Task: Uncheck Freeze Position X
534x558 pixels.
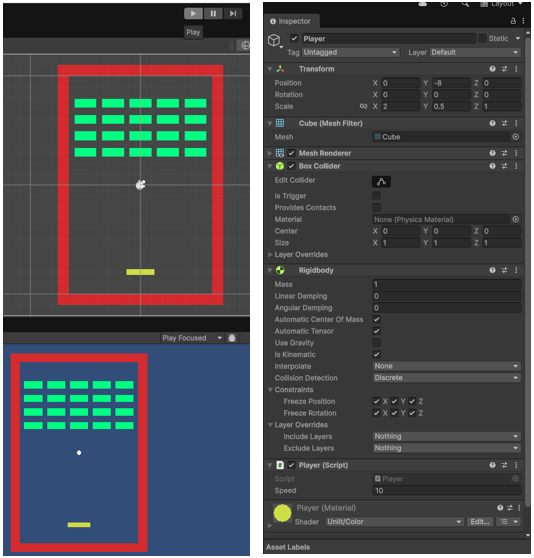Action: tap(376, 401)
